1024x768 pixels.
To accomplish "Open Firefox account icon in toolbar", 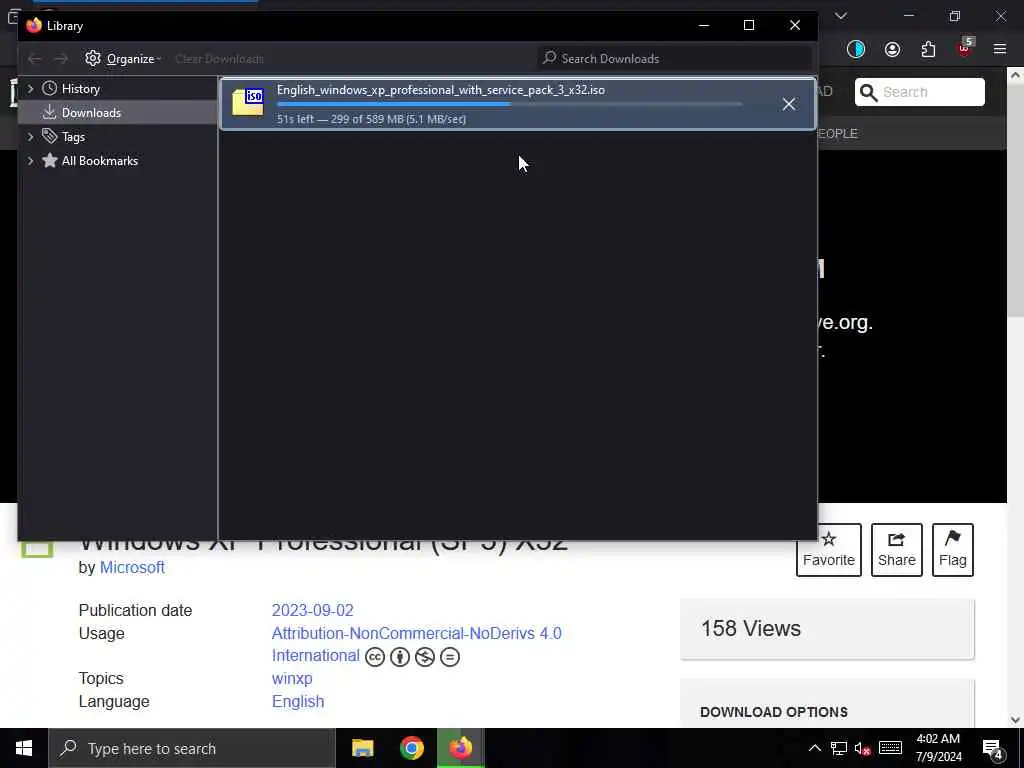I will coord(892,50).
